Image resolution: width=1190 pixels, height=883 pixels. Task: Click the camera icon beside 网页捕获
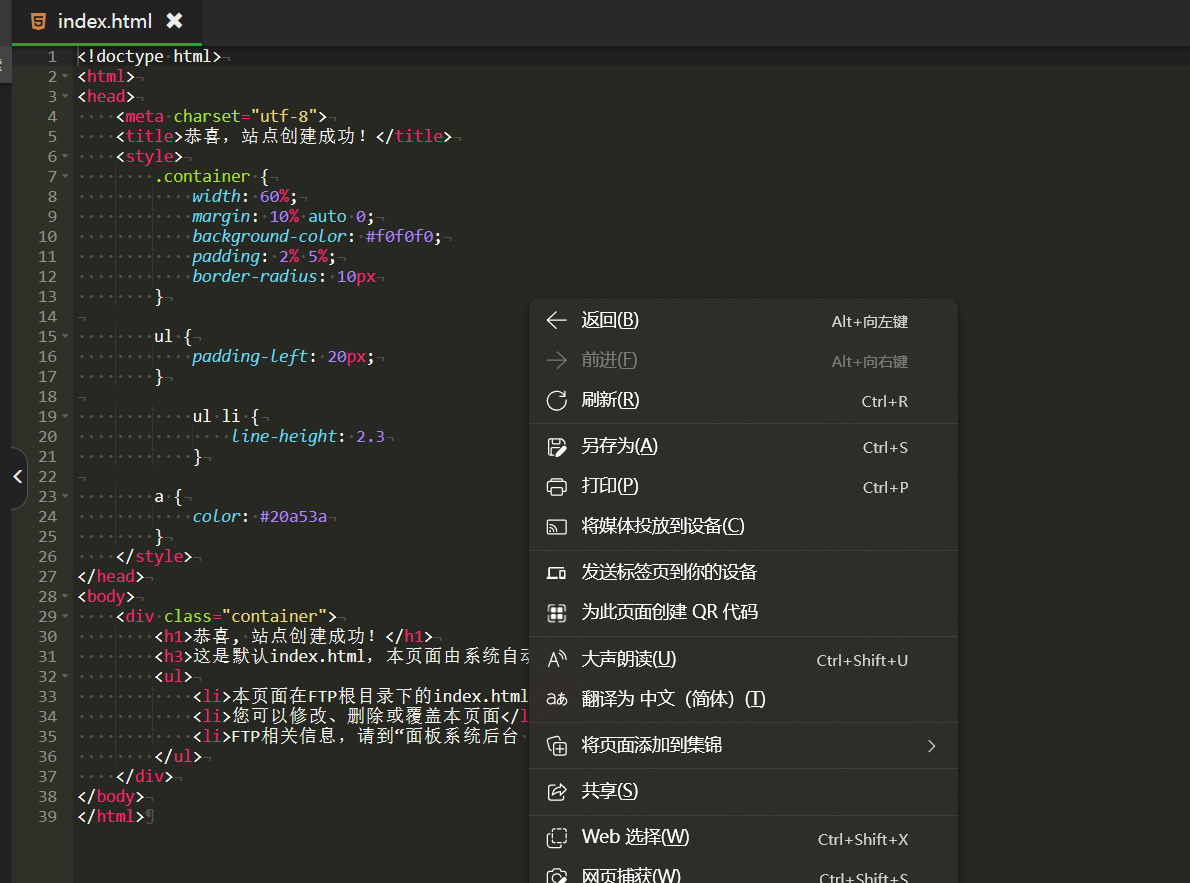click(556, 875)
